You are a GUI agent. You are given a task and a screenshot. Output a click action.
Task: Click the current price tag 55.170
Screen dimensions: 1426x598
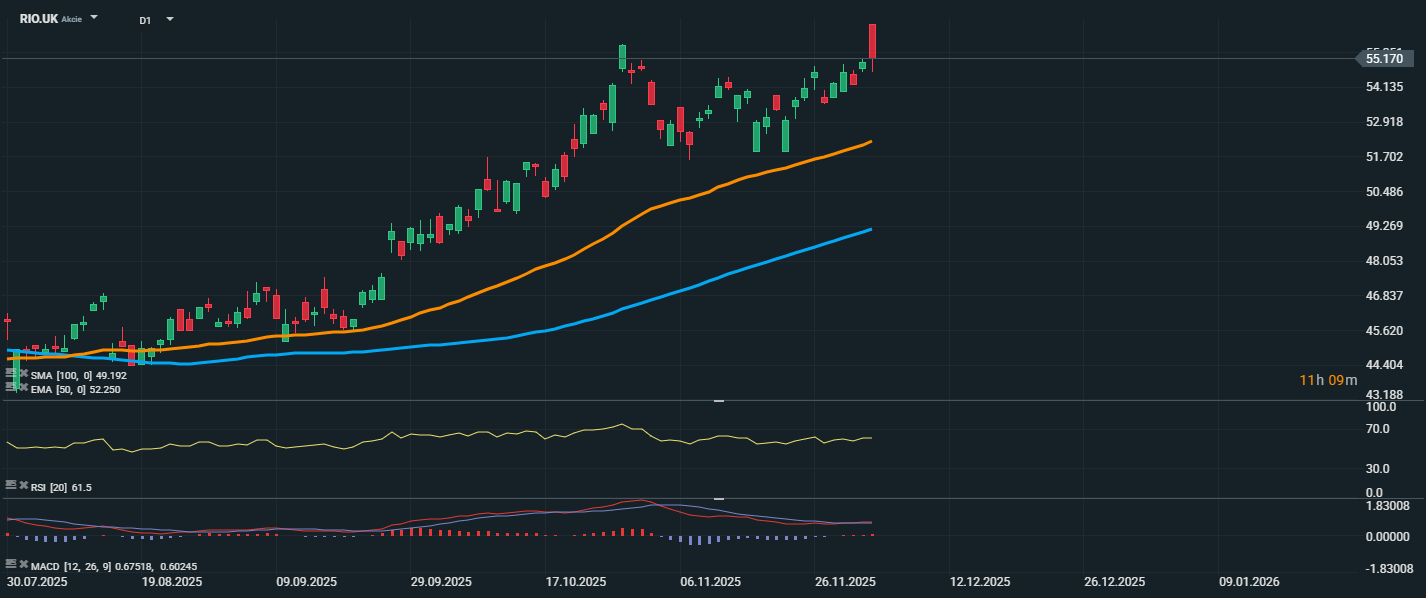1385,59
